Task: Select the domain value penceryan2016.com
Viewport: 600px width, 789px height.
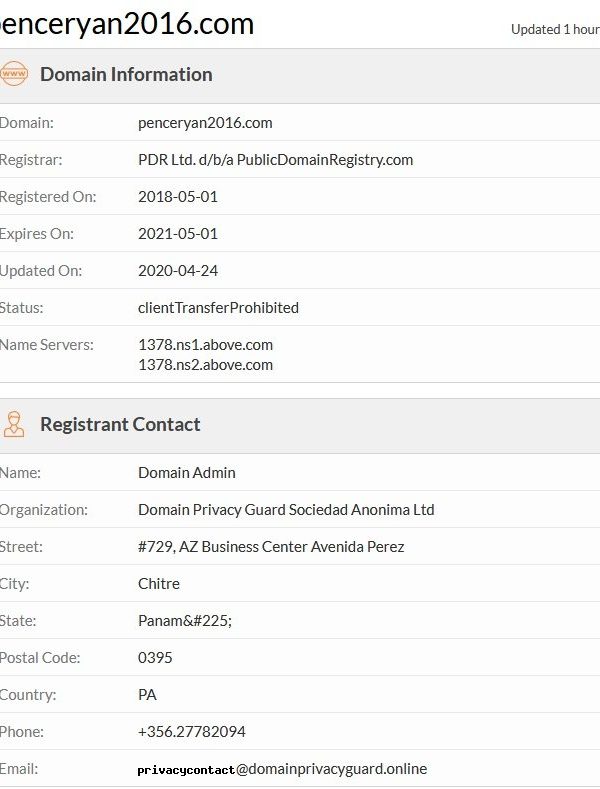Action: point(205,123)
